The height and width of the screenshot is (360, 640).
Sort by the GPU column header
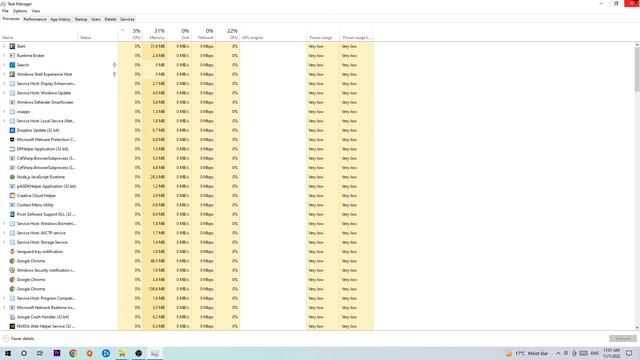[228, 34]
